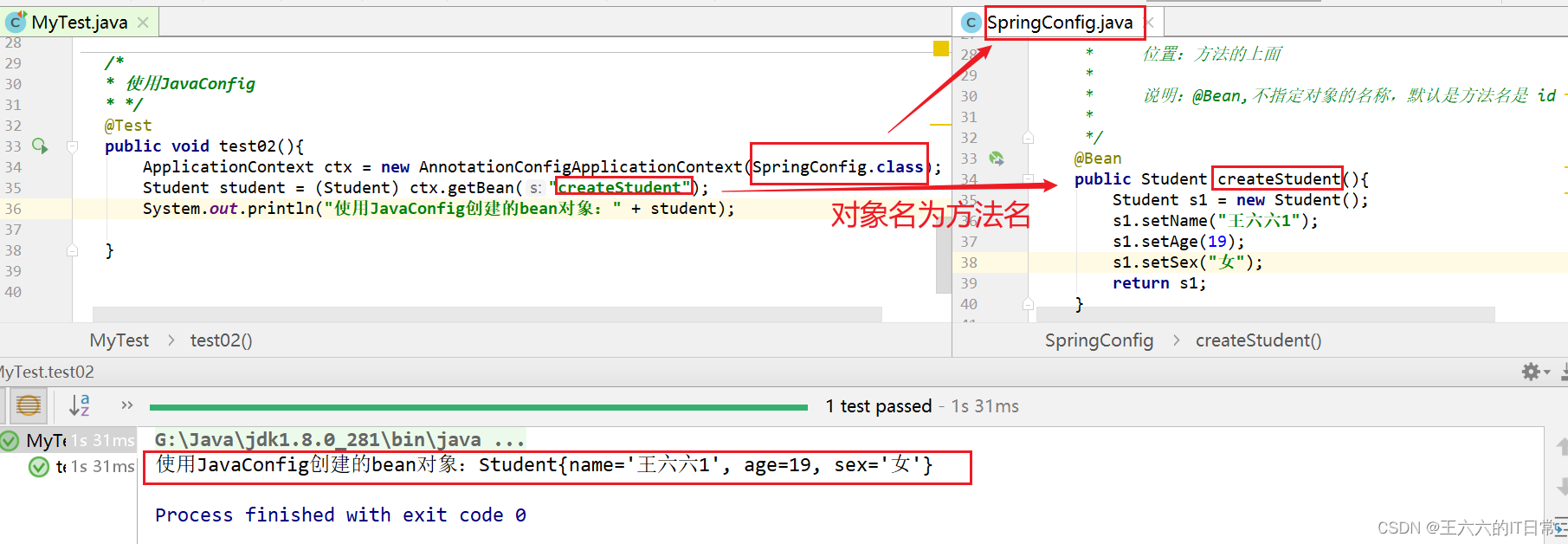Click the "1 test passed" status text
The height and width of the screenshot is (544, 1568).
tap(879, 406)
